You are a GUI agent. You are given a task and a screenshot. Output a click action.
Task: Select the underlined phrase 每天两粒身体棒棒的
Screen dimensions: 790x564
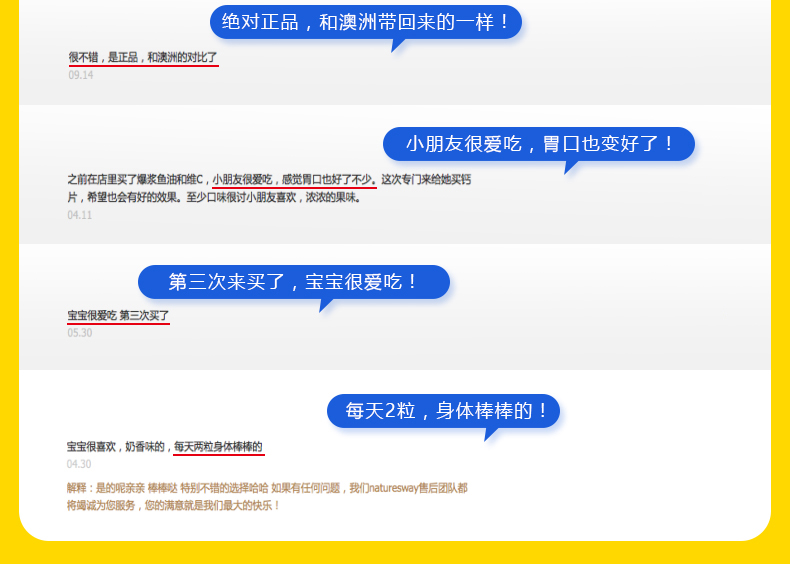point(218,446)
